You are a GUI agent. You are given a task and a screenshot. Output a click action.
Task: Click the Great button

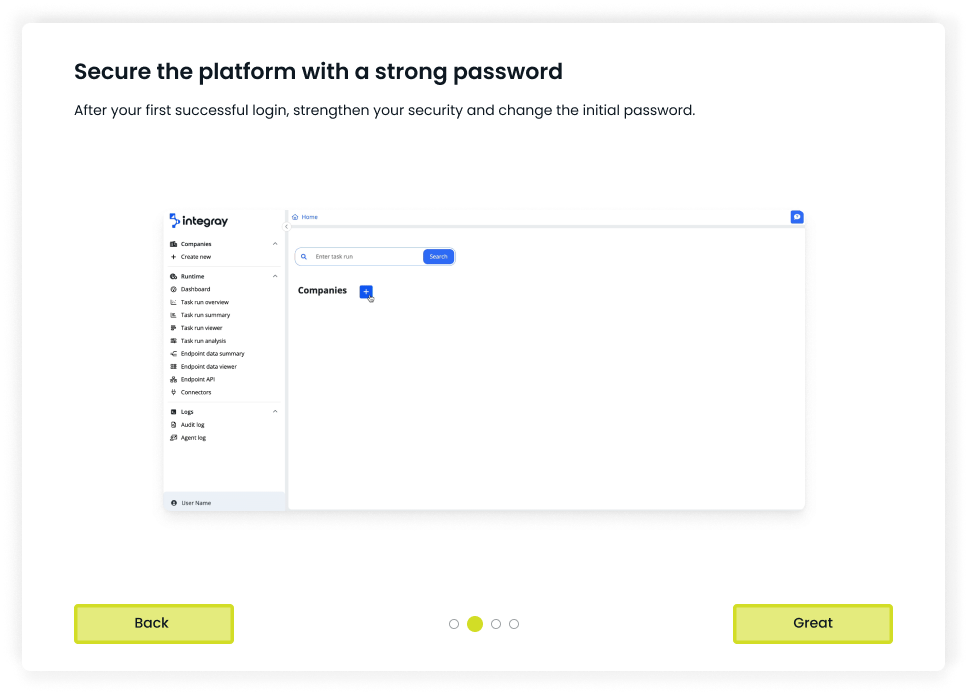(812, 623)
